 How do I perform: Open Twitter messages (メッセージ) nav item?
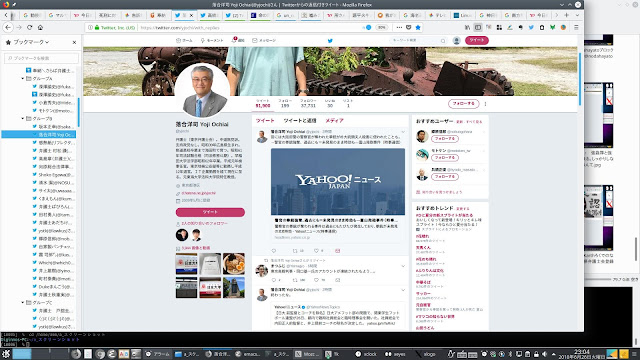(264, 40)
